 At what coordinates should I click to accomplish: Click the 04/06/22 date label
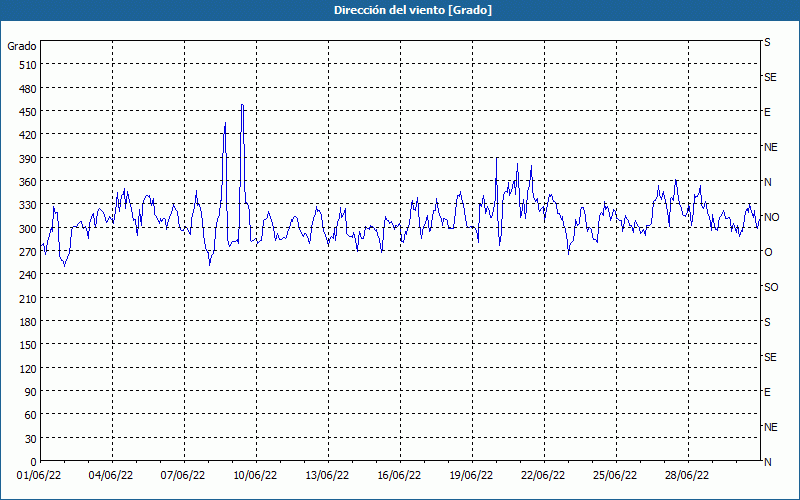coord(111,476)
